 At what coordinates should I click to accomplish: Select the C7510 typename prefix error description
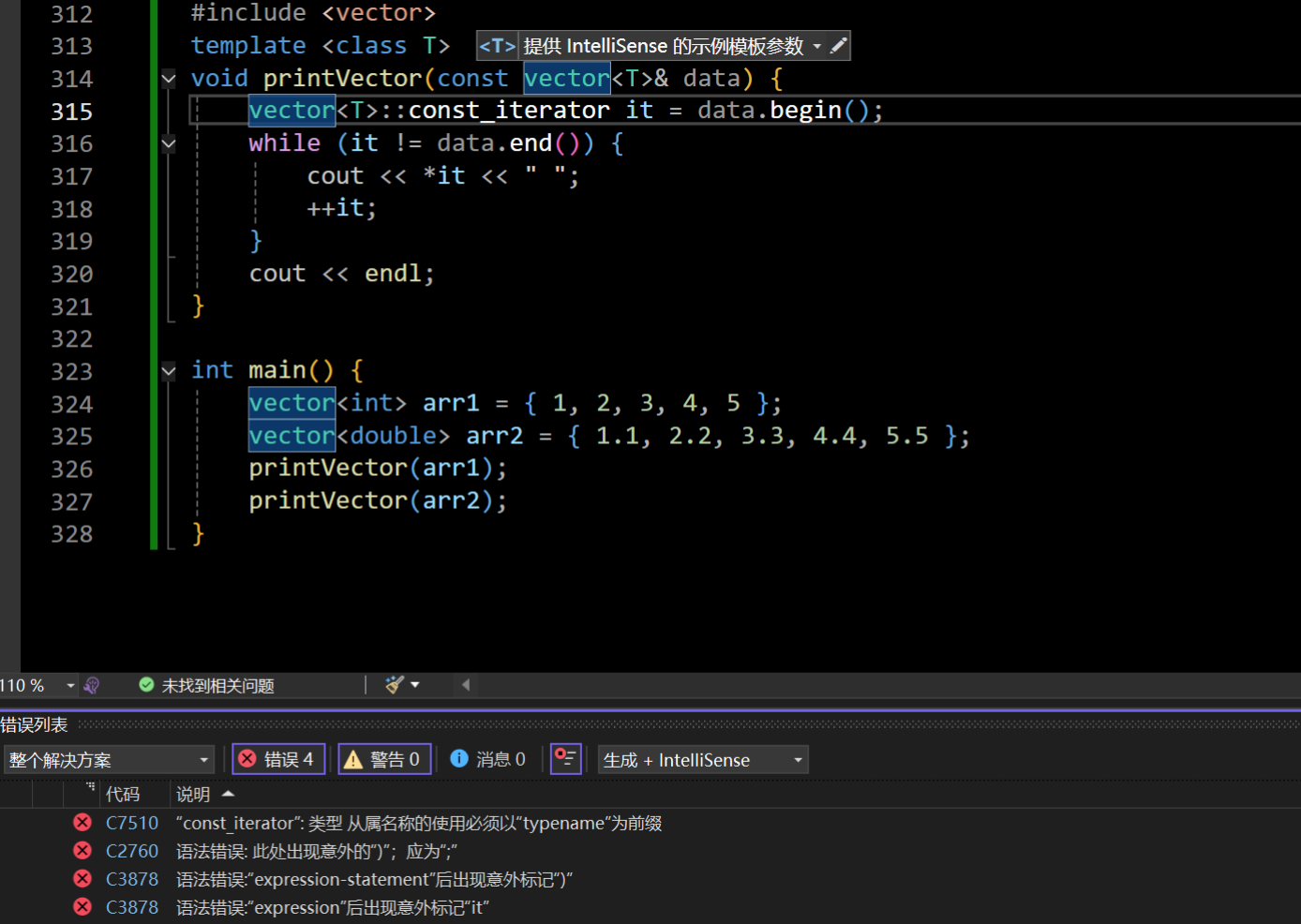(419, 823)
